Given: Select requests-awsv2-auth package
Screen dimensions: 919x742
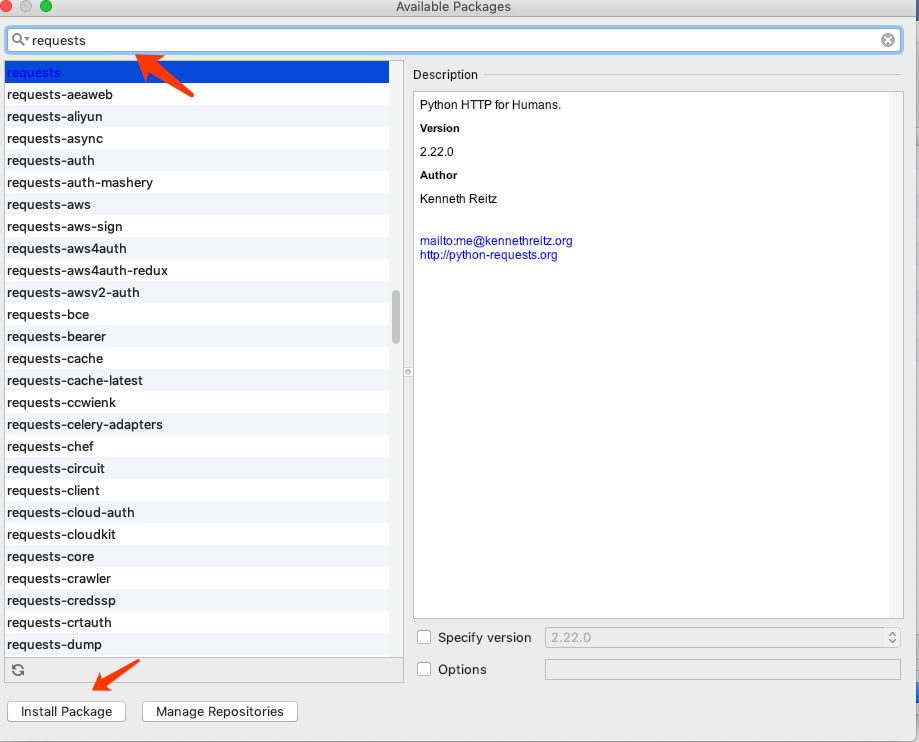Looking at the screenshot, I should coord(197,292).
